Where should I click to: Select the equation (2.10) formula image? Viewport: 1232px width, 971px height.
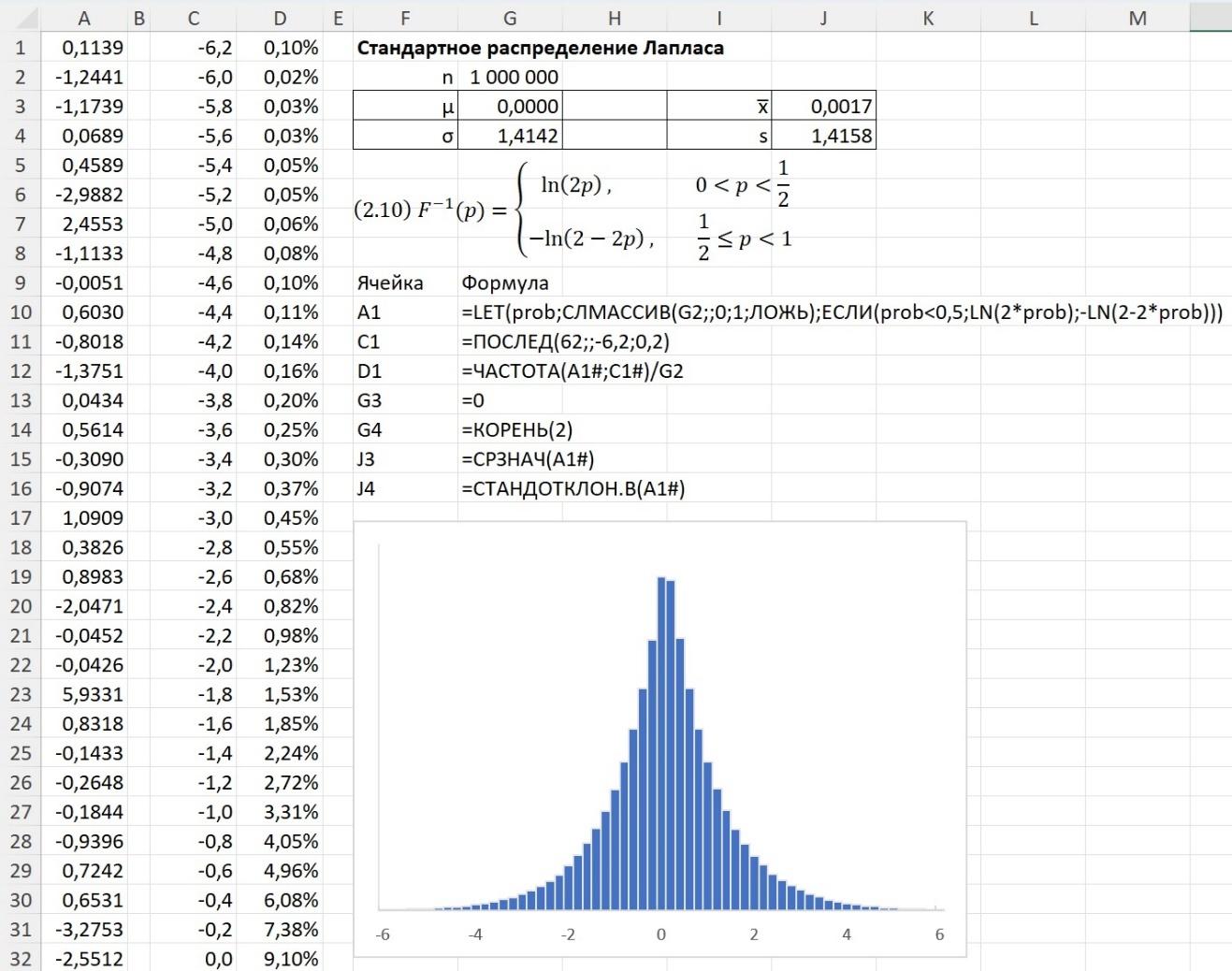[x=573, y=210]
